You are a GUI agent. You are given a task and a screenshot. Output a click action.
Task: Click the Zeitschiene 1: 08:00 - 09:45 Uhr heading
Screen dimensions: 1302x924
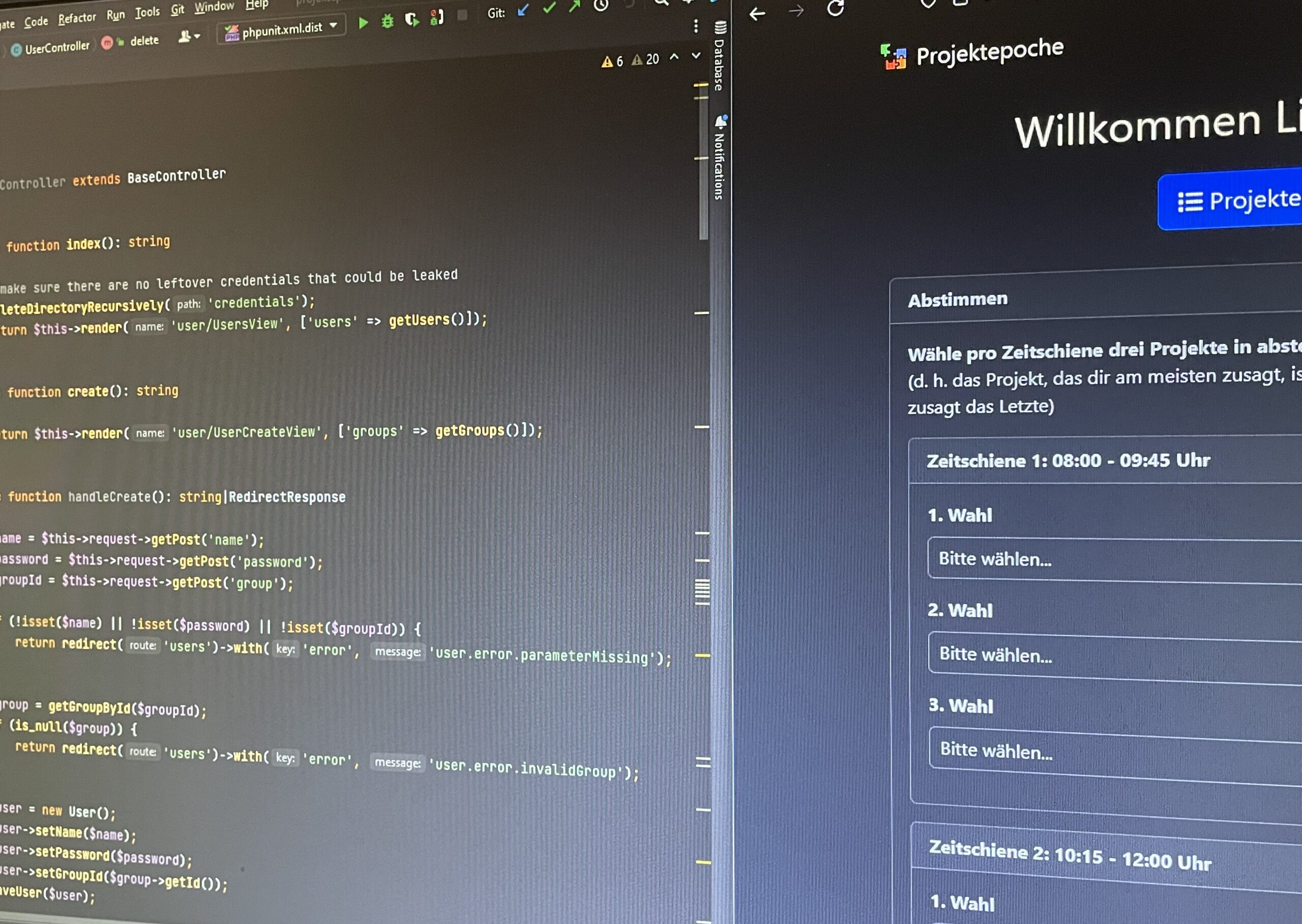tap(1068, 460)
